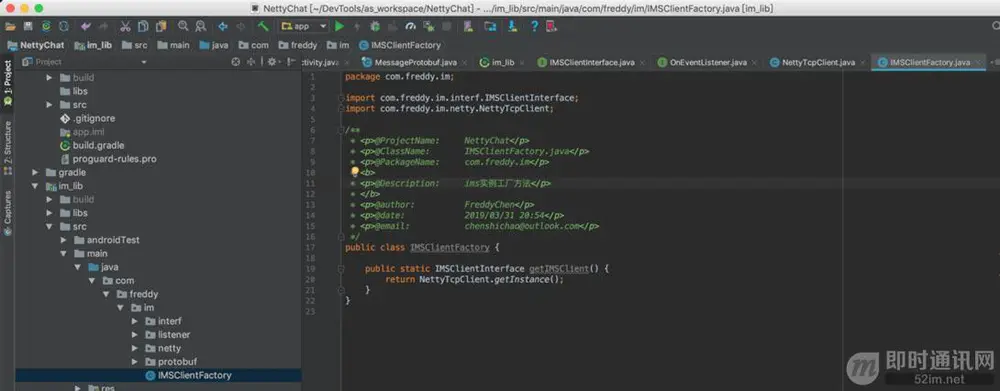Viewport: 1000px width, 391px height.
Task: Click the Find magnifier icon
Action: click(x=183, y=26)
